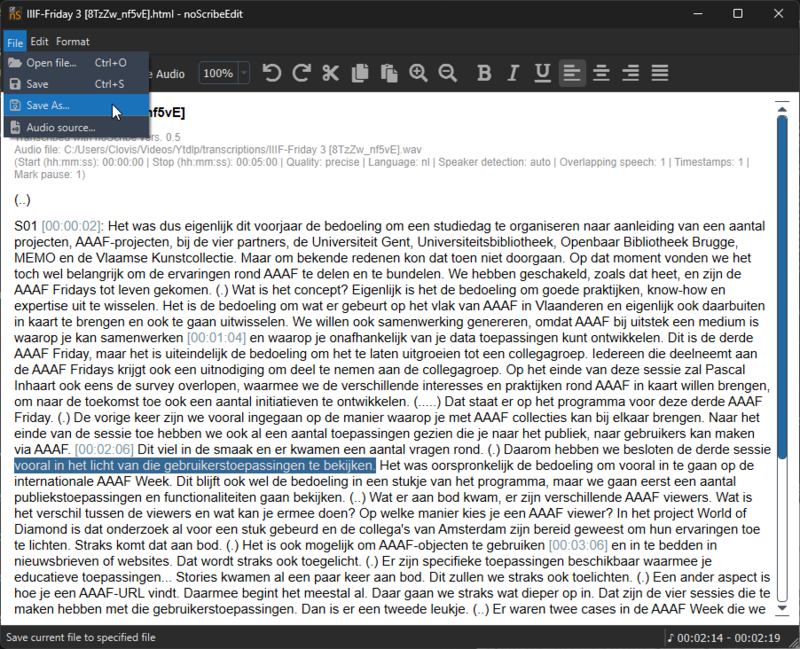
Task: Open the Edit menu
Action: [x=37, y=42]
